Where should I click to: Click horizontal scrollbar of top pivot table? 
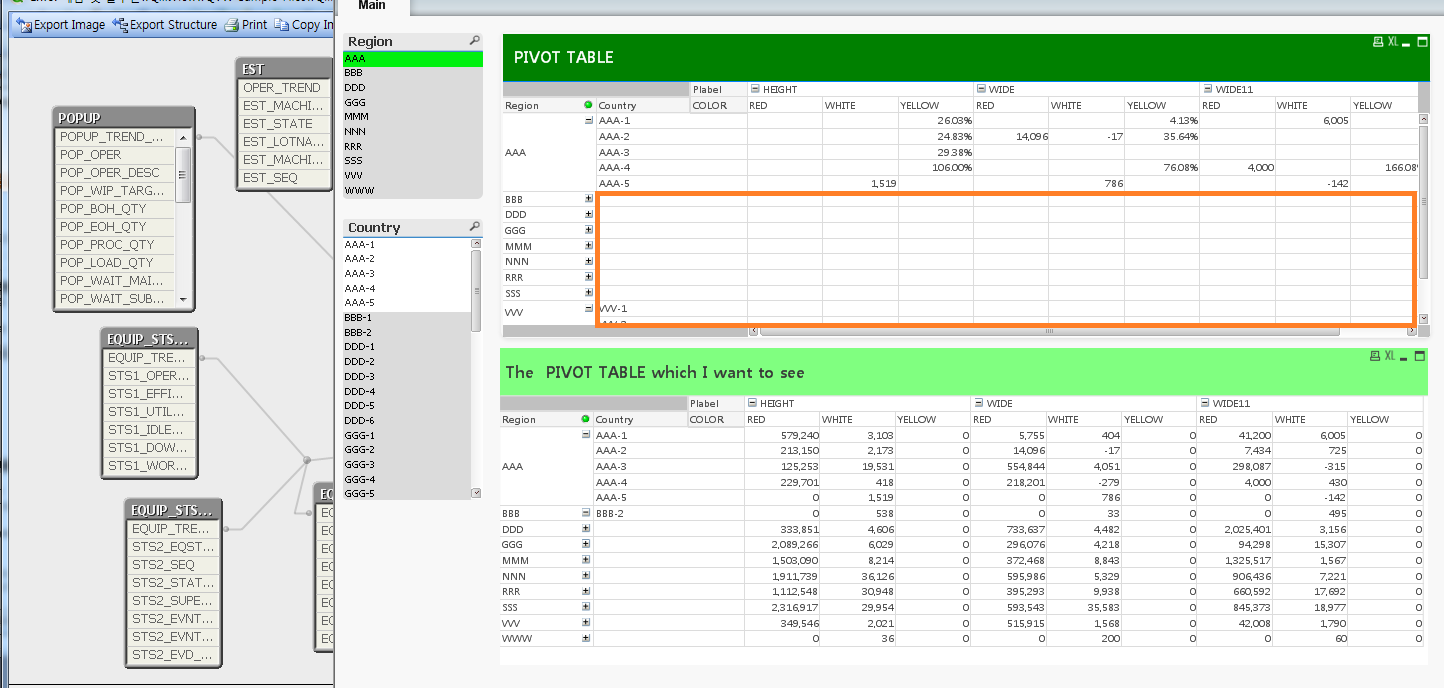(x=1049, y=330)
